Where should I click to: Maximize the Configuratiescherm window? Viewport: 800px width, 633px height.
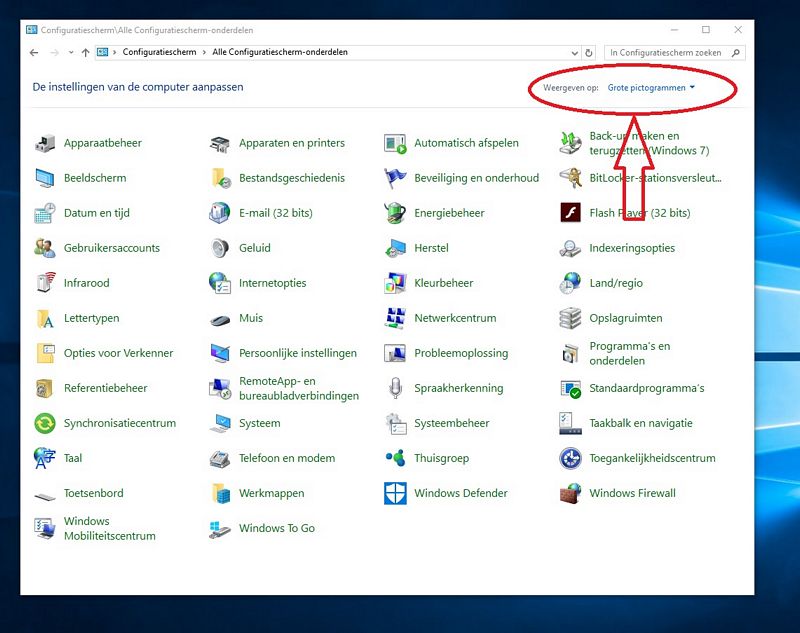706,30
